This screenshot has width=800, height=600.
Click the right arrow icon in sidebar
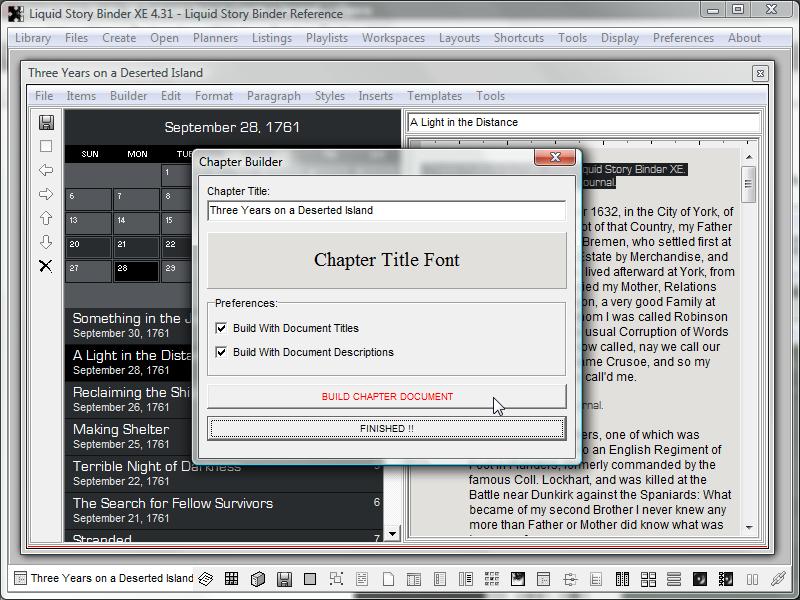[x=46, y=194]
